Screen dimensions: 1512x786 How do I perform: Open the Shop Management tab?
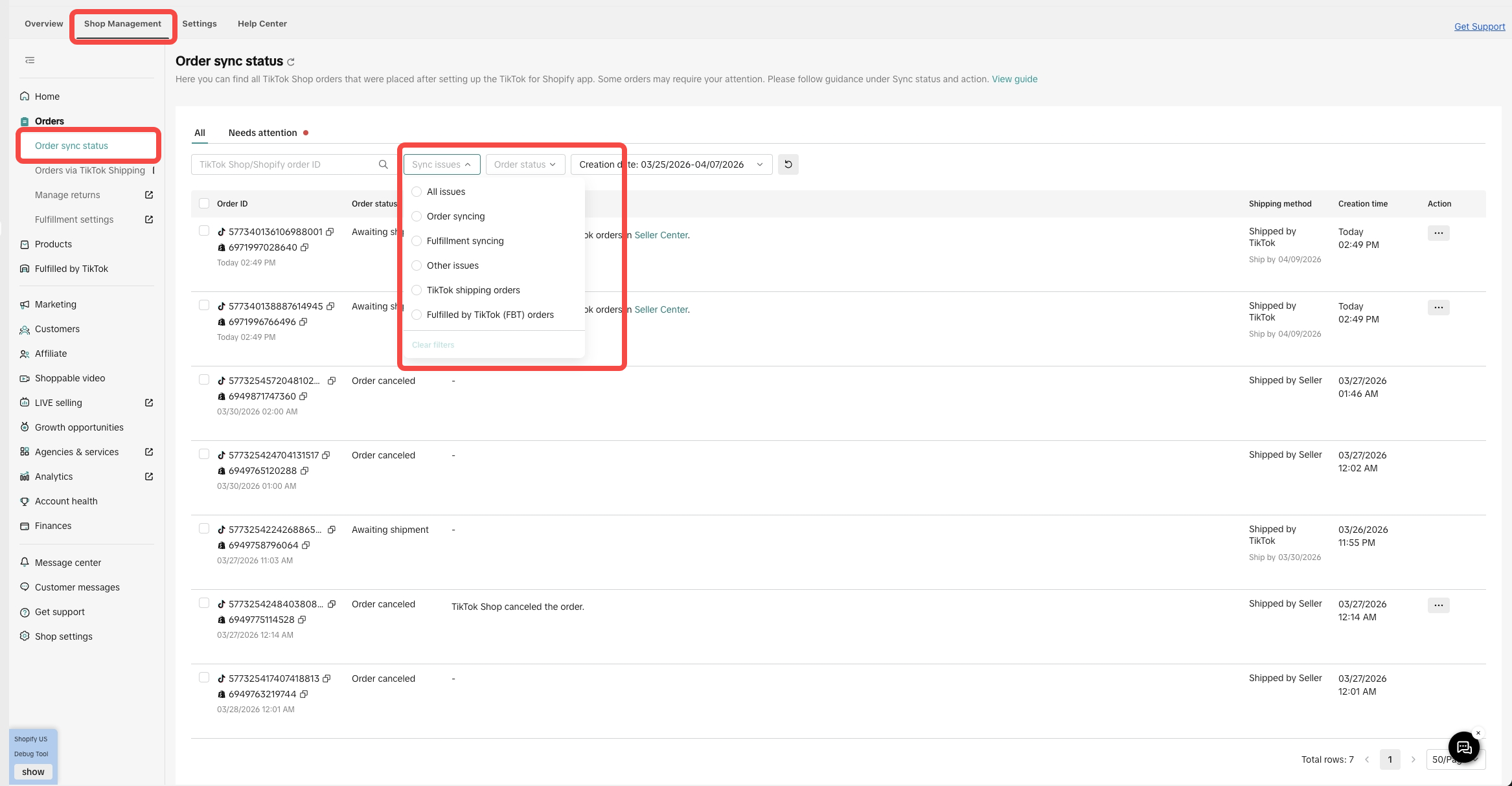122,24
